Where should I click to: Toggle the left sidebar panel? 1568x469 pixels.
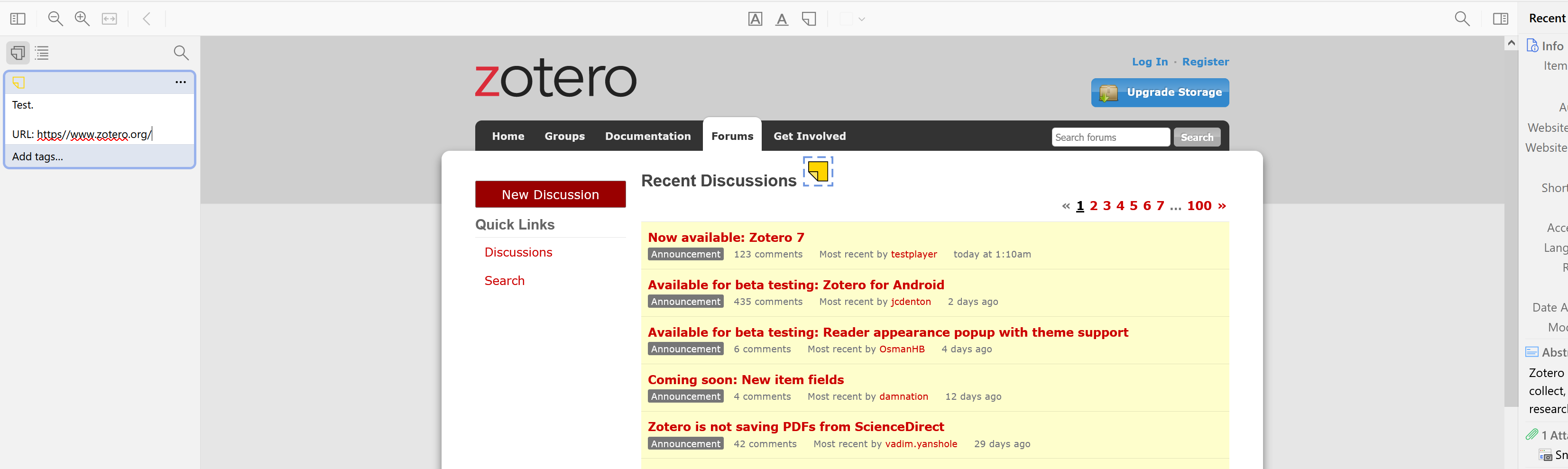pyautogui.click(x=18, y=19)
